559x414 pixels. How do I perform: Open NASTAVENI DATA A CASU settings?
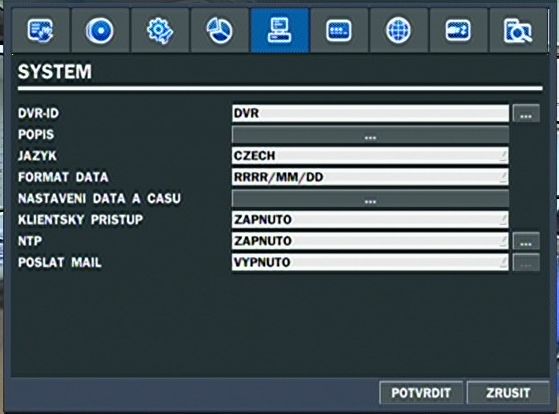coord(370,199)
